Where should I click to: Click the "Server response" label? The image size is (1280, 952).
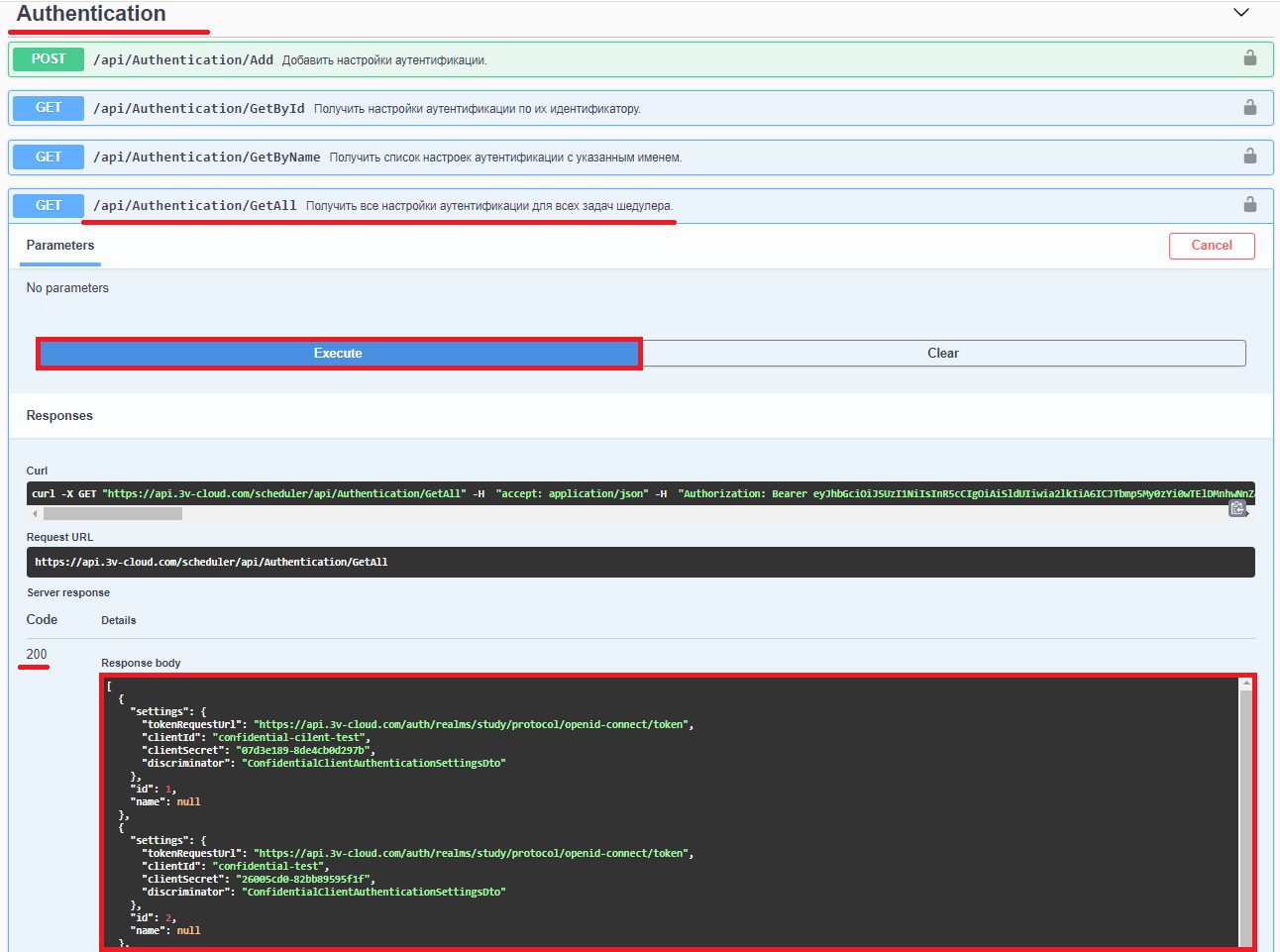point(68,592)
